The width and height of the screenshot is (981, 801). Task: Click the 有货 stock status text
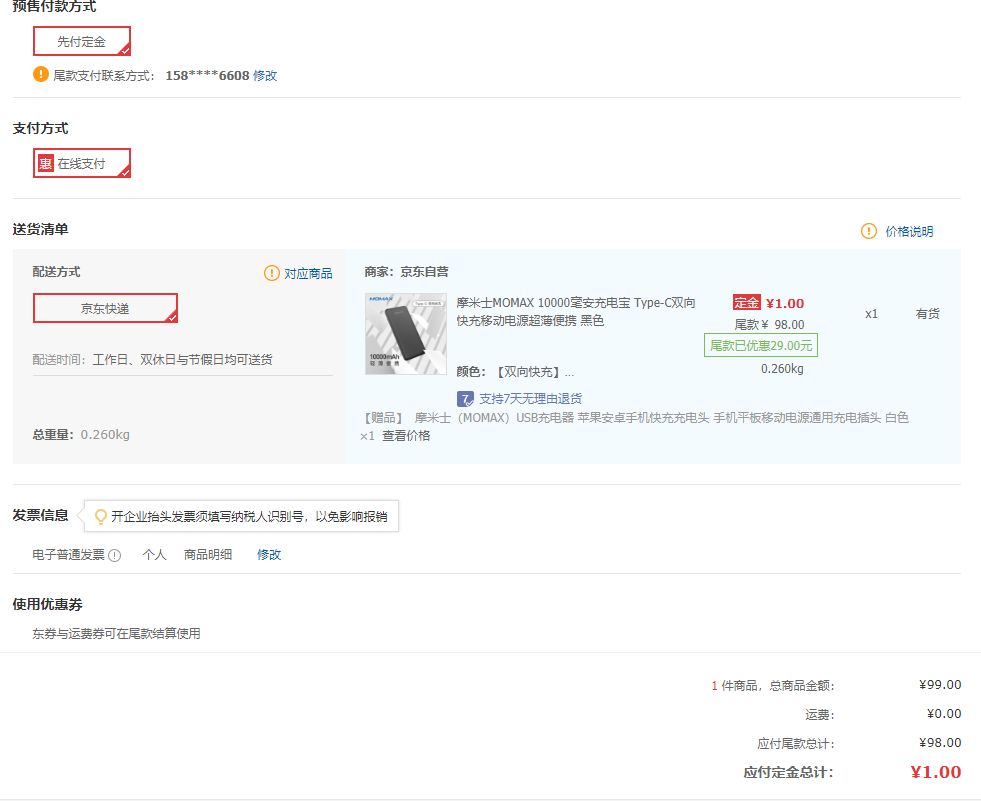tap(927, 314)
